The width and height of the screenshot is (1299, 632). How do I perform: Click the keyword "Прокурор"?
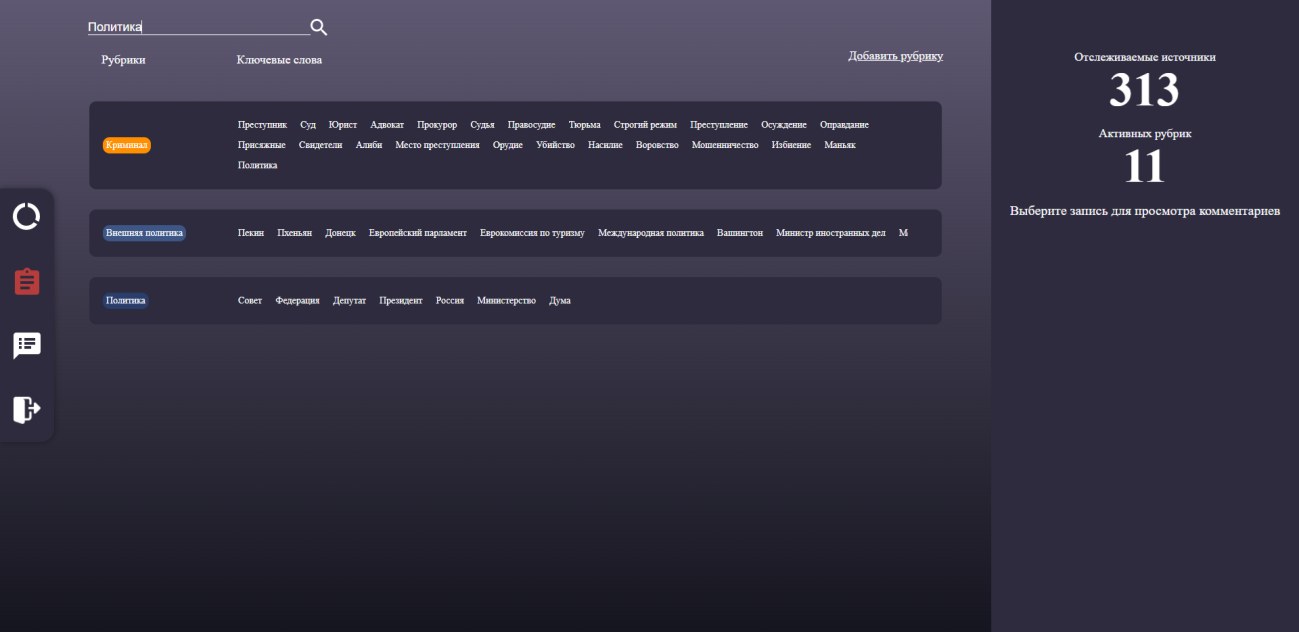pos(437,125)
